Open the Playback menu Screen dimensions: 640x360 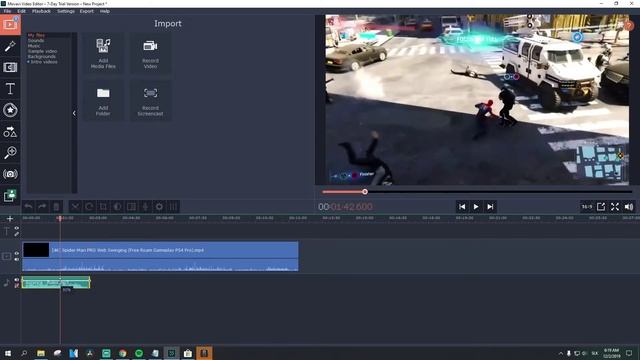click(x=41, y=11)
